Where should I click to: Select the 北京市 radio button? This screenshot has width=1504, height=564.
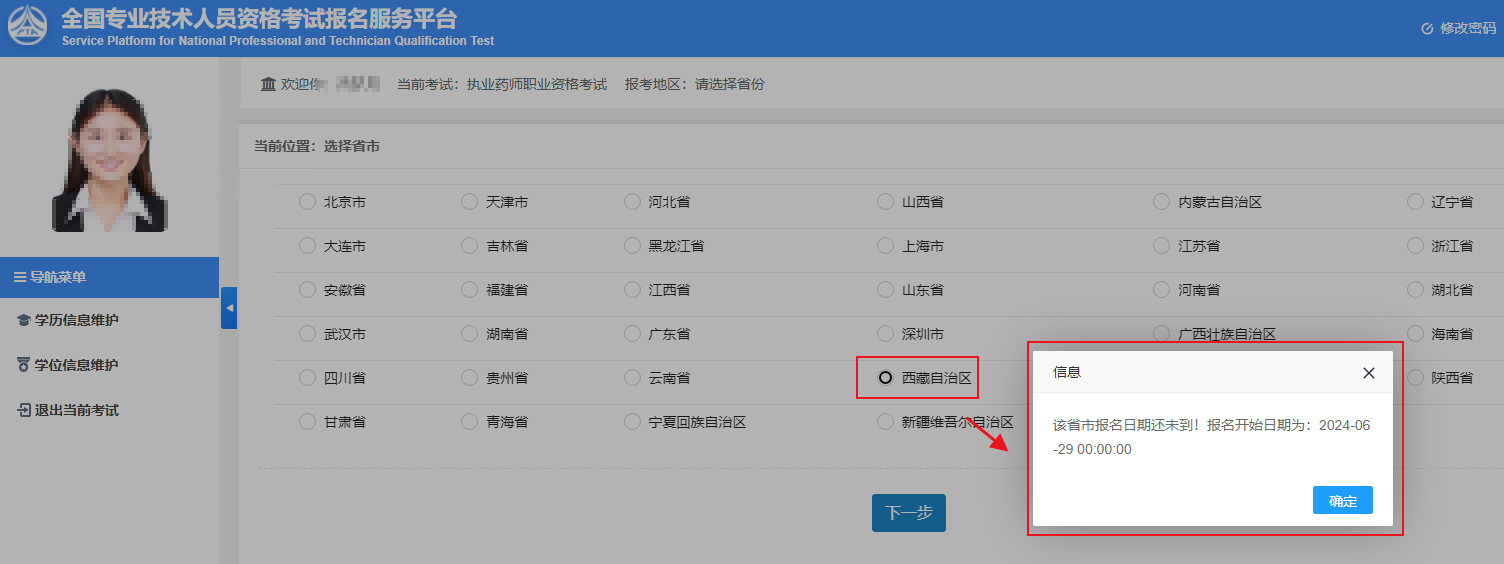coord(307,202)
